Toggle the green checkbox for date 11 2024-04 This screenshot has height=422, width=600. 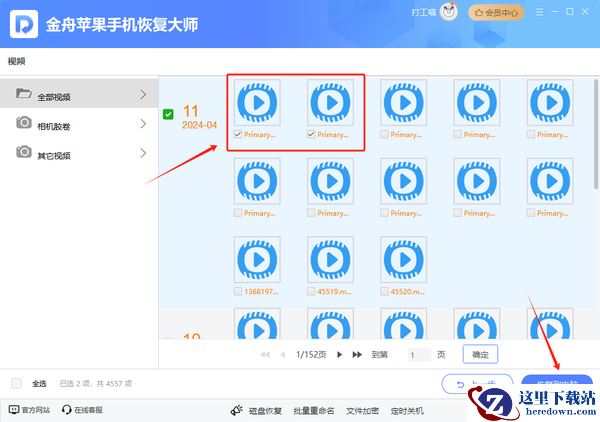point(168,114)
